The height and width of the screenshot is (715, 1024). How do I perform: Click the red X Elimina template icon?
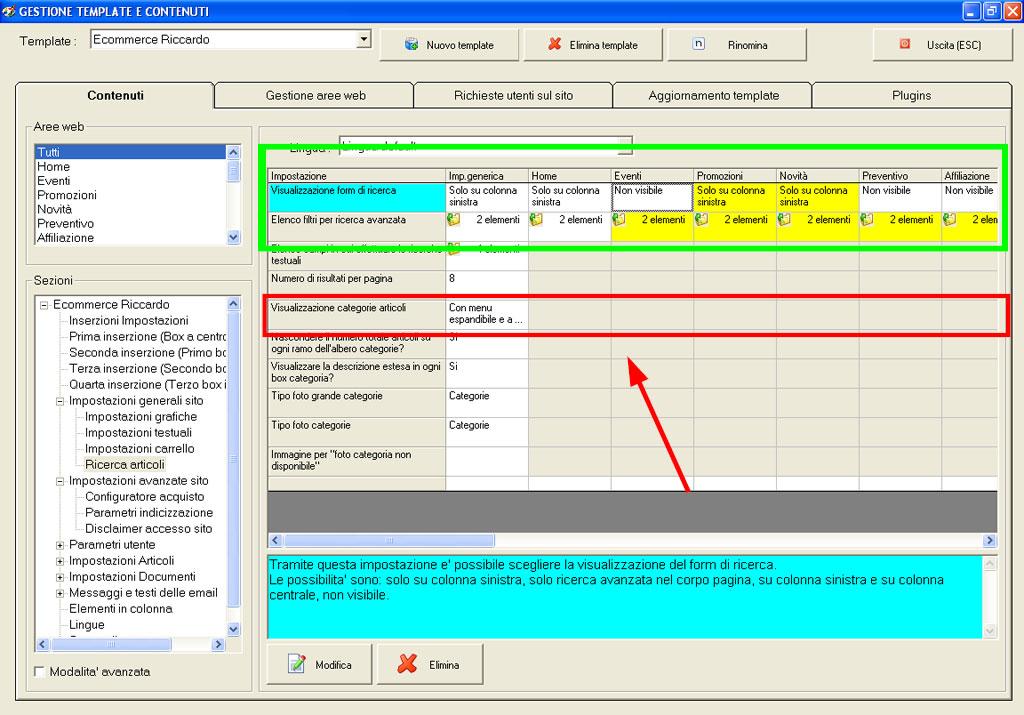click(x=554, y=44)
